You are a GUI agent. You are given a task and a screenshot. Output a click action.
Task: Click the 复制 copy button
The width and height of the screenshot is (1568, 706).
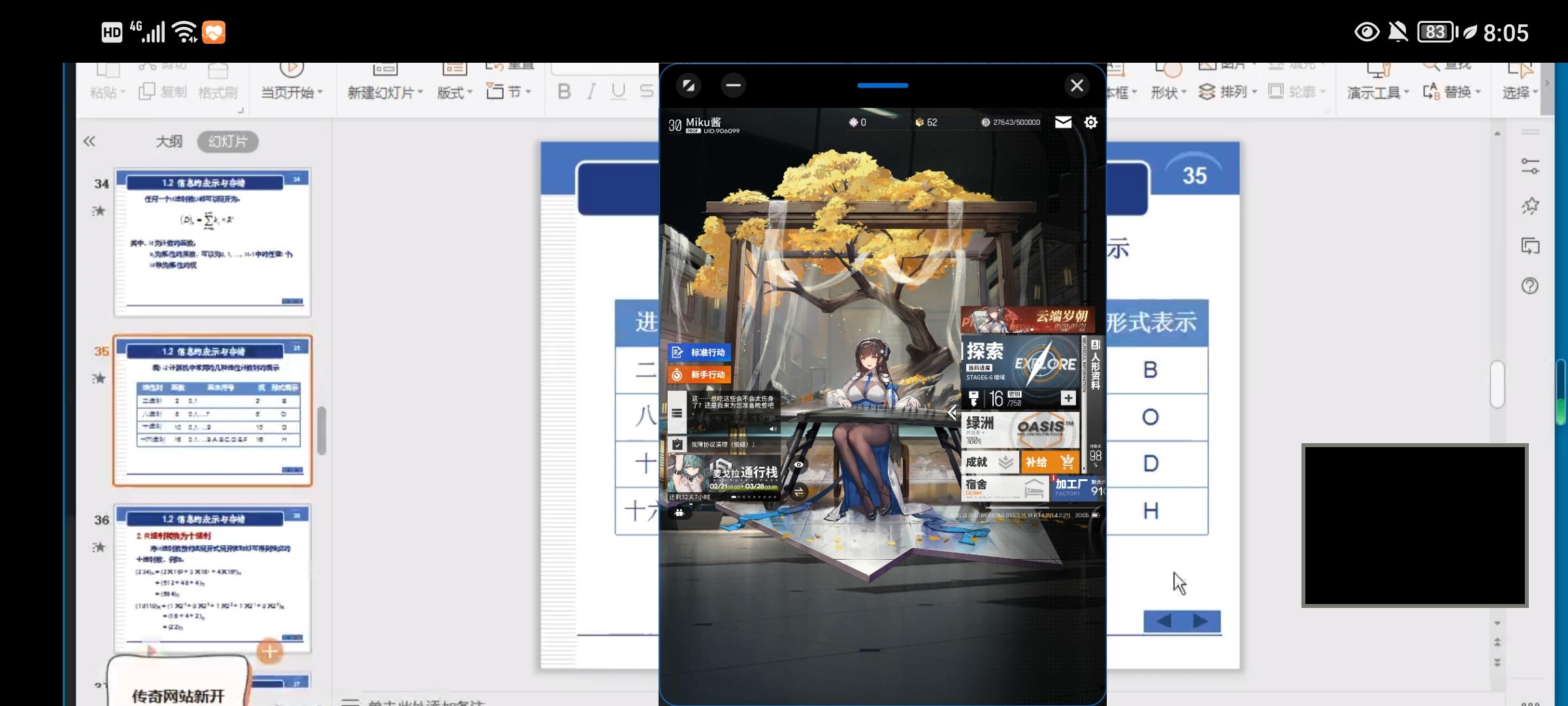[x=163, y=92]
